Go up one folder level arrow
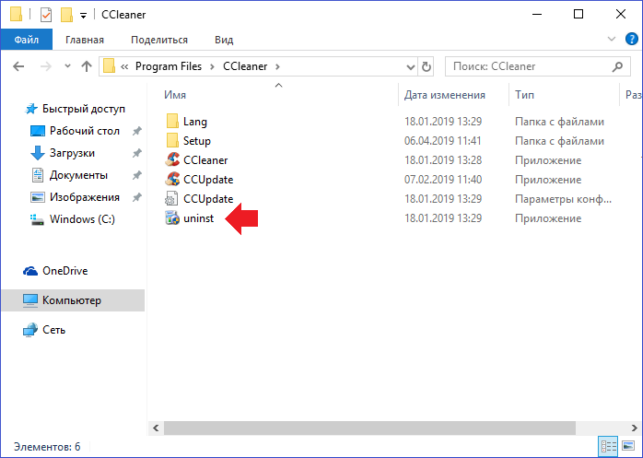 click(x=86, y=66)
